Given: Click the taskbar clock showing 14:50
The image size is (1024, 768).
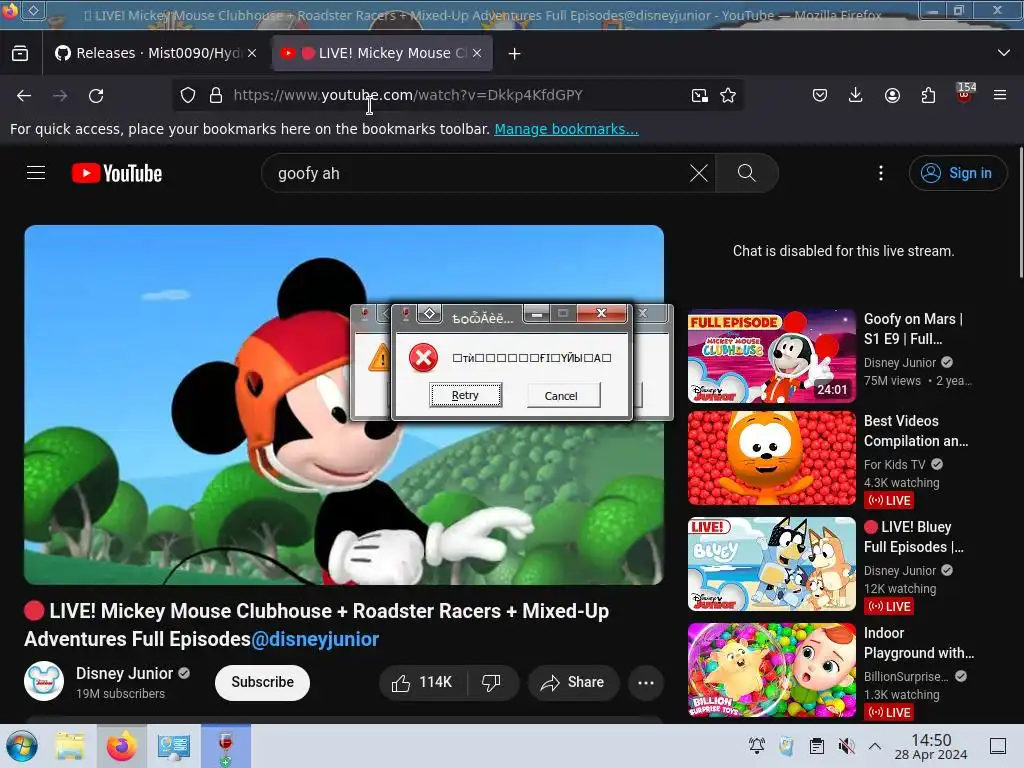Looking at the screenshot, I should pyautogui.click(x=931, y=746).
